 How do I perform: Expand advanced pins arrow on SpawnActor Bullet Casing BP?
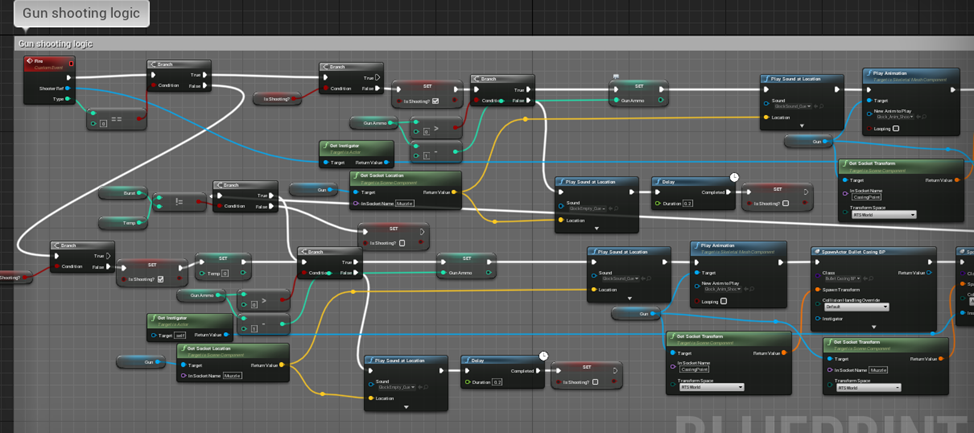pyautogui.click(x=873, y=327)
